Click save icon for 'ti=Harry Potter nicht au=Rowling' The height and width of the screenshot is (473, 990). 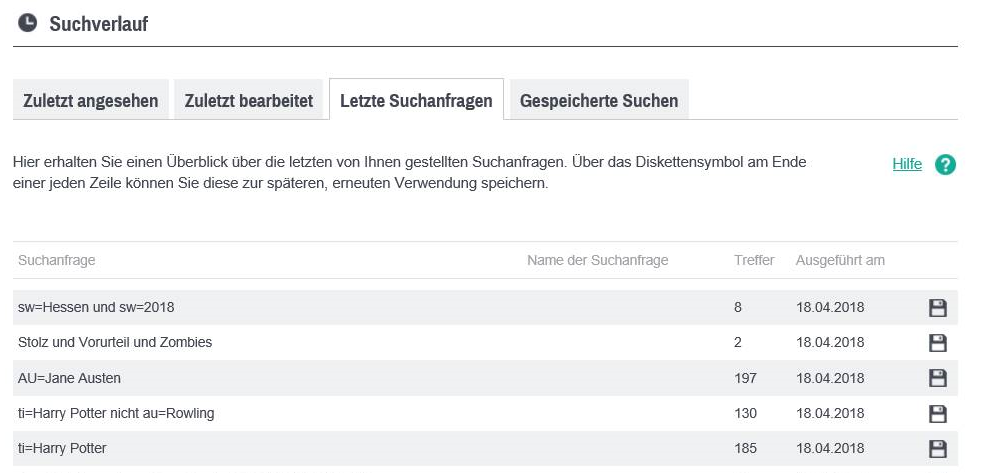pyautogui.click(x=937, y=413)
